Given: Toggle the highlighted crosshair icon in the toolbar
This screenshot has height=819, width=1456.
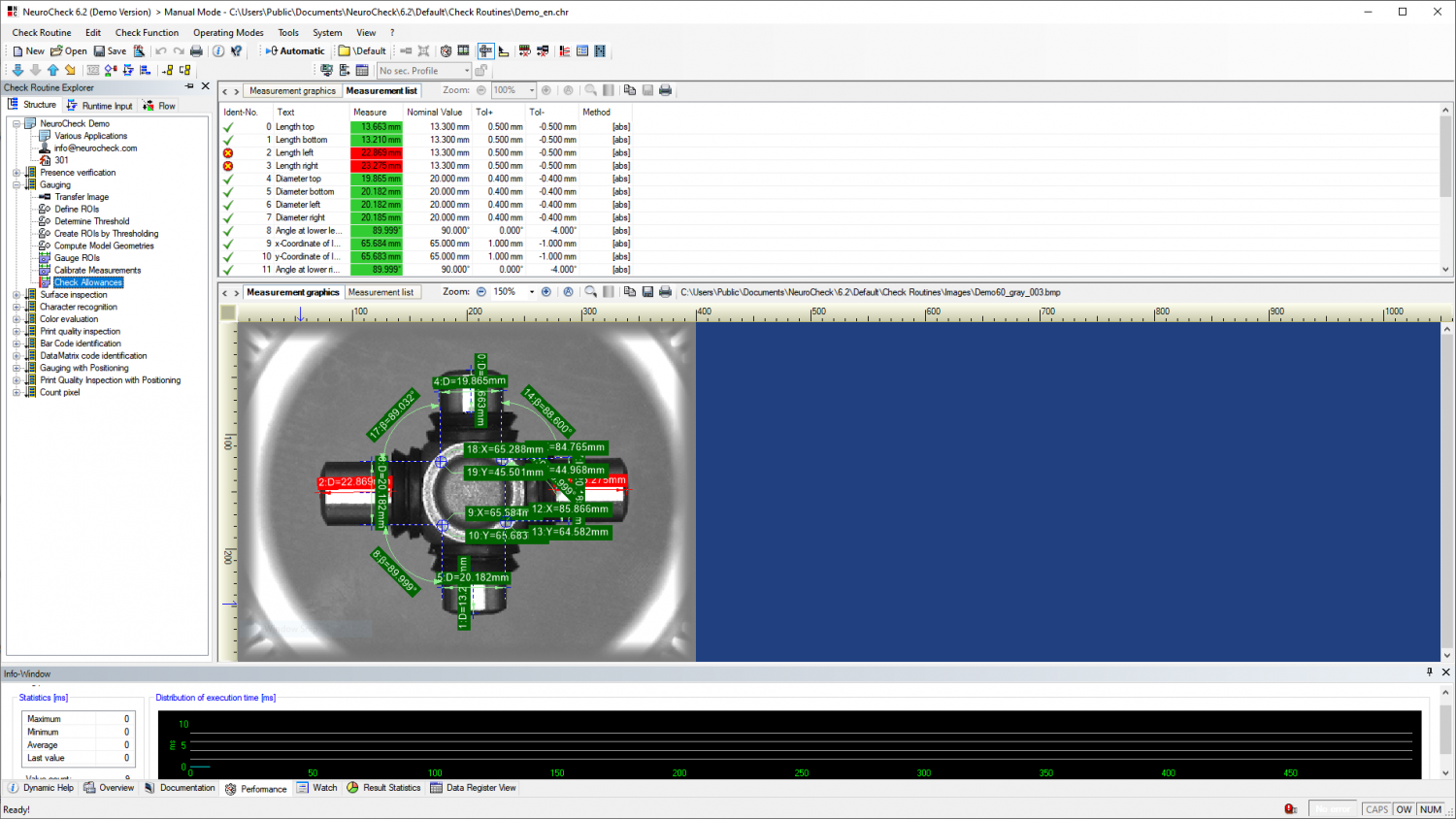Looking at the screenshot, I should point(485,51).
